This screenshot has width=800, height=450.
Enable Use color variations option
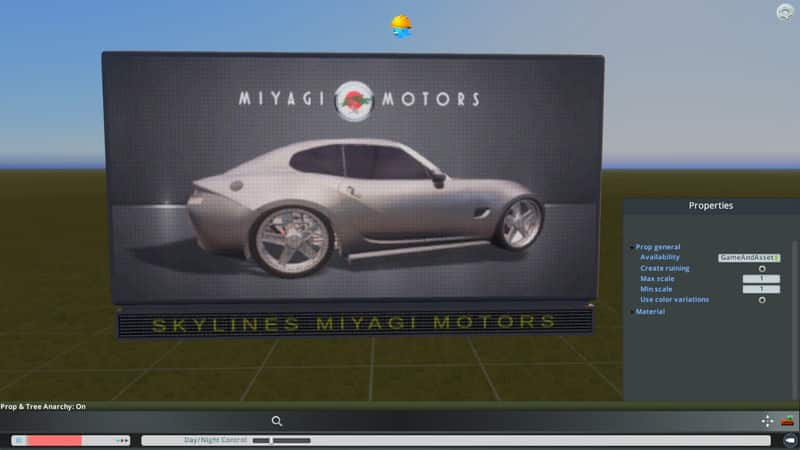click(x=762, y=300)
